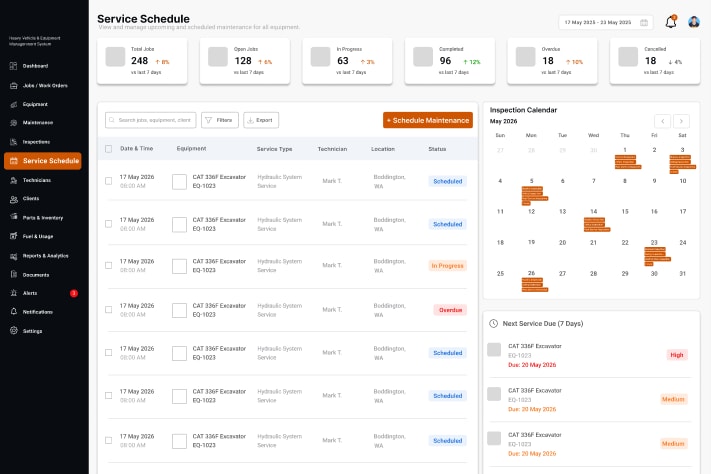Click the Total Jobs card icon
The height and width of the screenshot is (474, 711).
coord(115,57)
